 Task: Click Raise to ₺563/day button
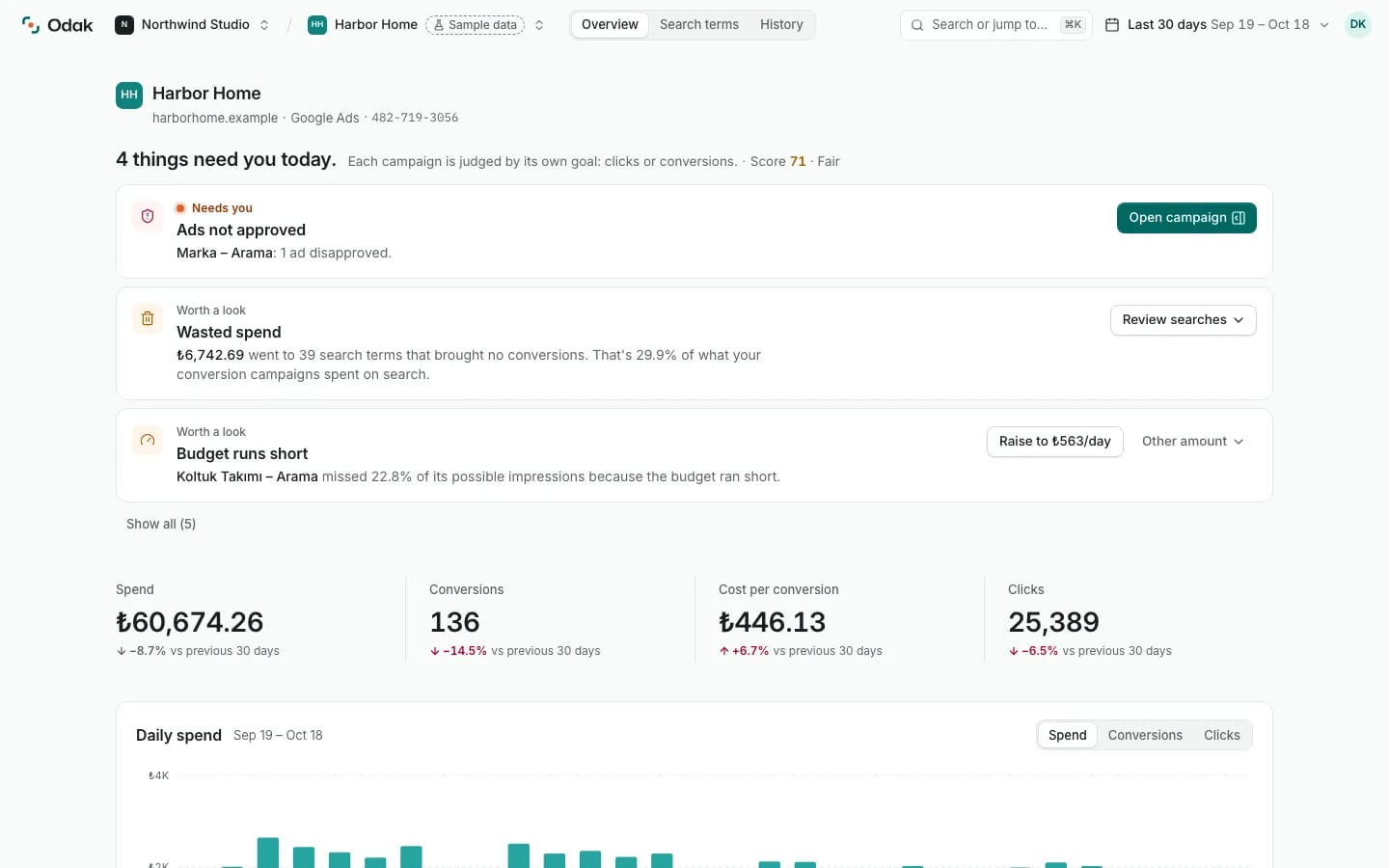(1055, 442)
